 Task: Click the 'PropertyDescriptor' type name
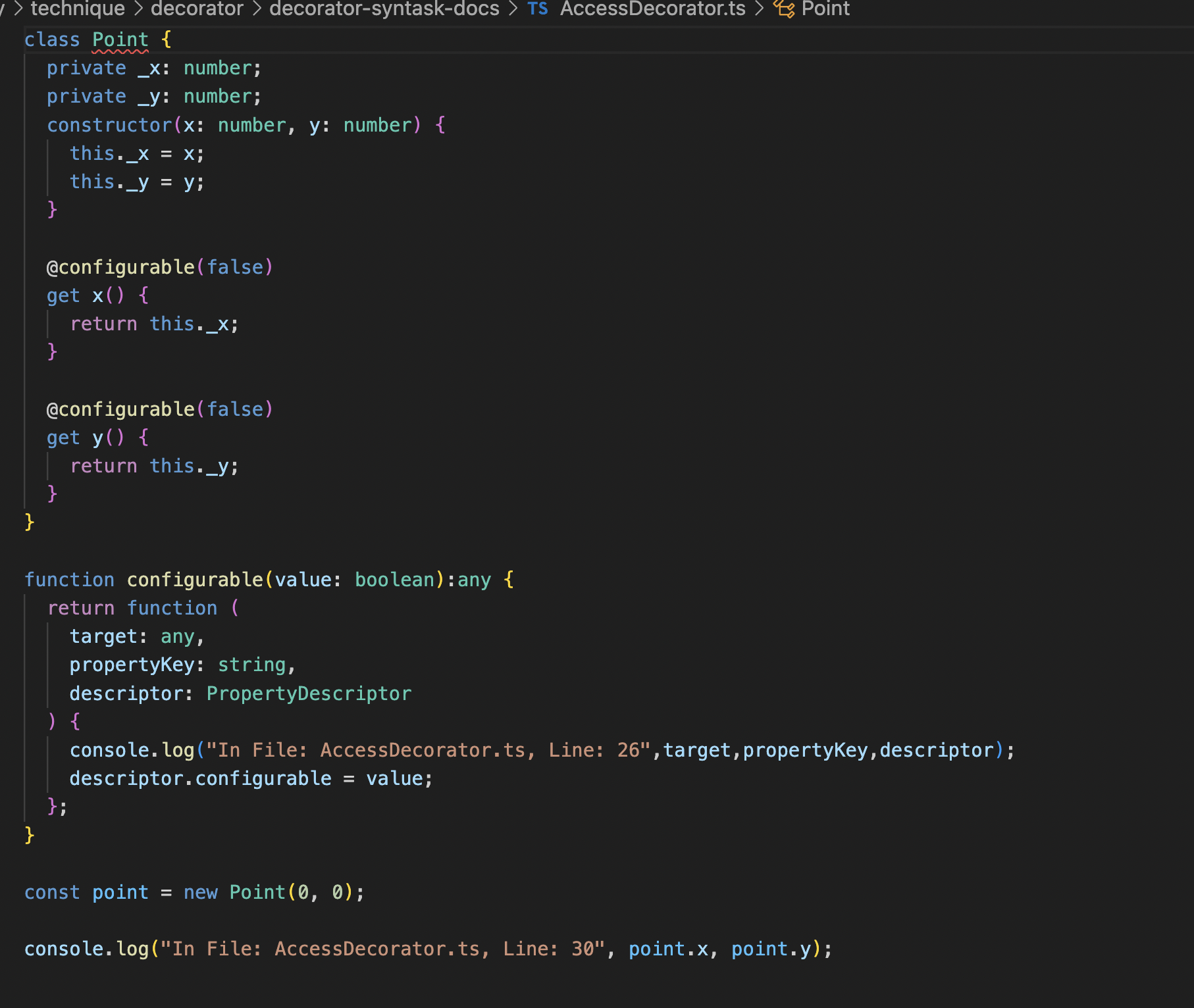tap(309, 693)
